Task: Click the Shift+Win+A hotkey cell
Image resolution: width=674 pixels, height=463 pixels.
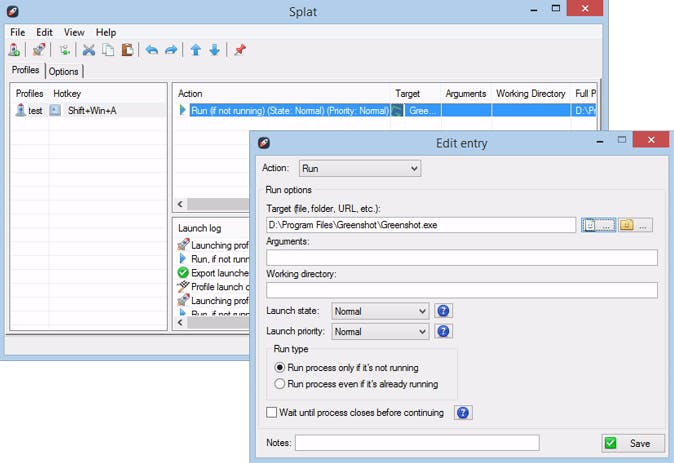Action: [92, 110]
